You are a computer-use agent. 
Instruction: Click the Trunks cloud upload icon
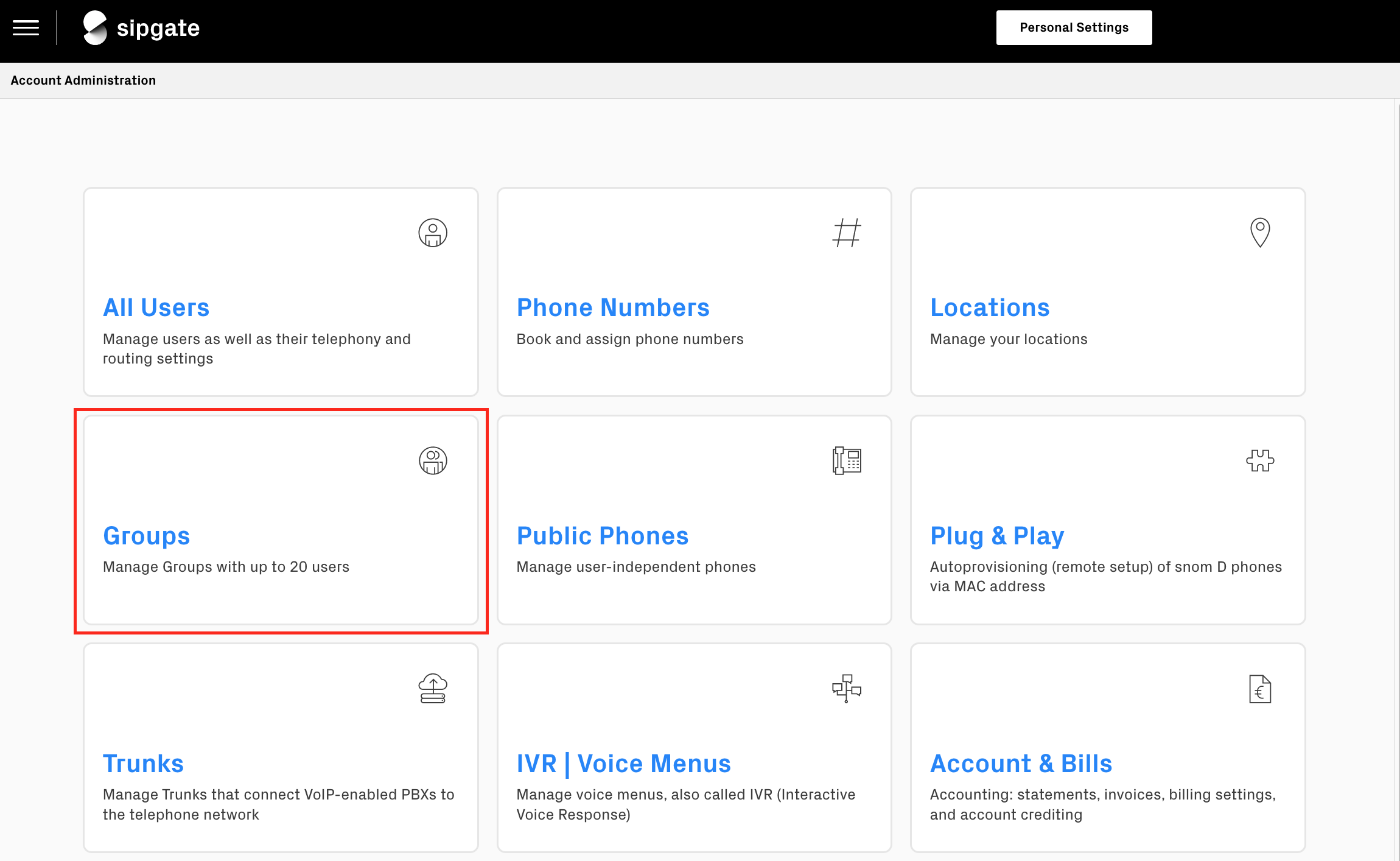(x=433, y=689)
